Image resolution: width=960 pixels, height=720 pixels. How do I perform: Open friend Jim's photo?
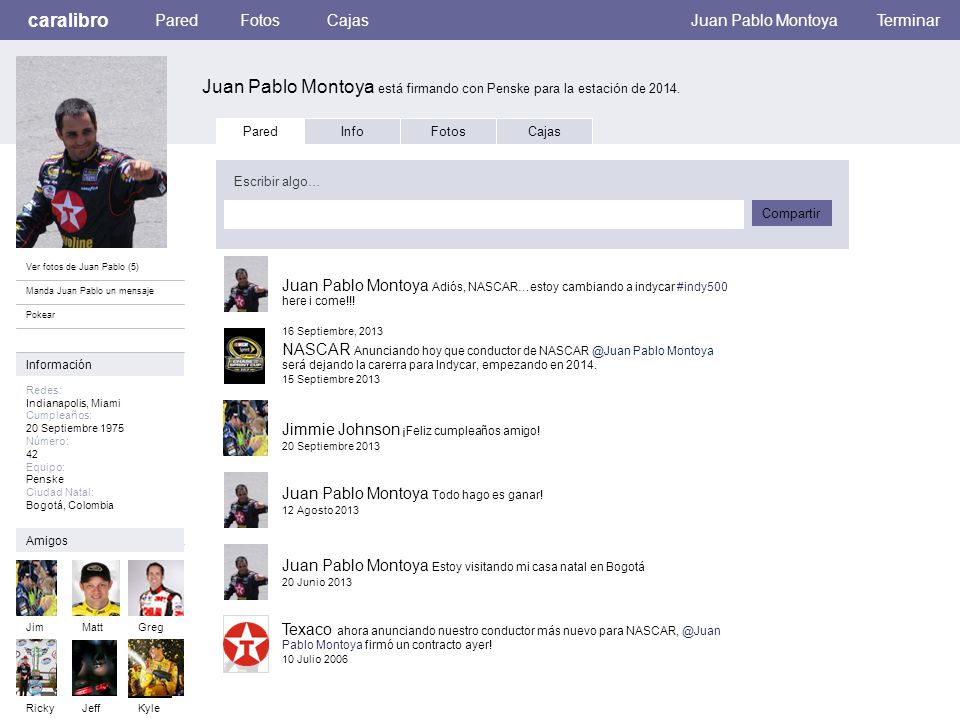(x=36, y=588)
